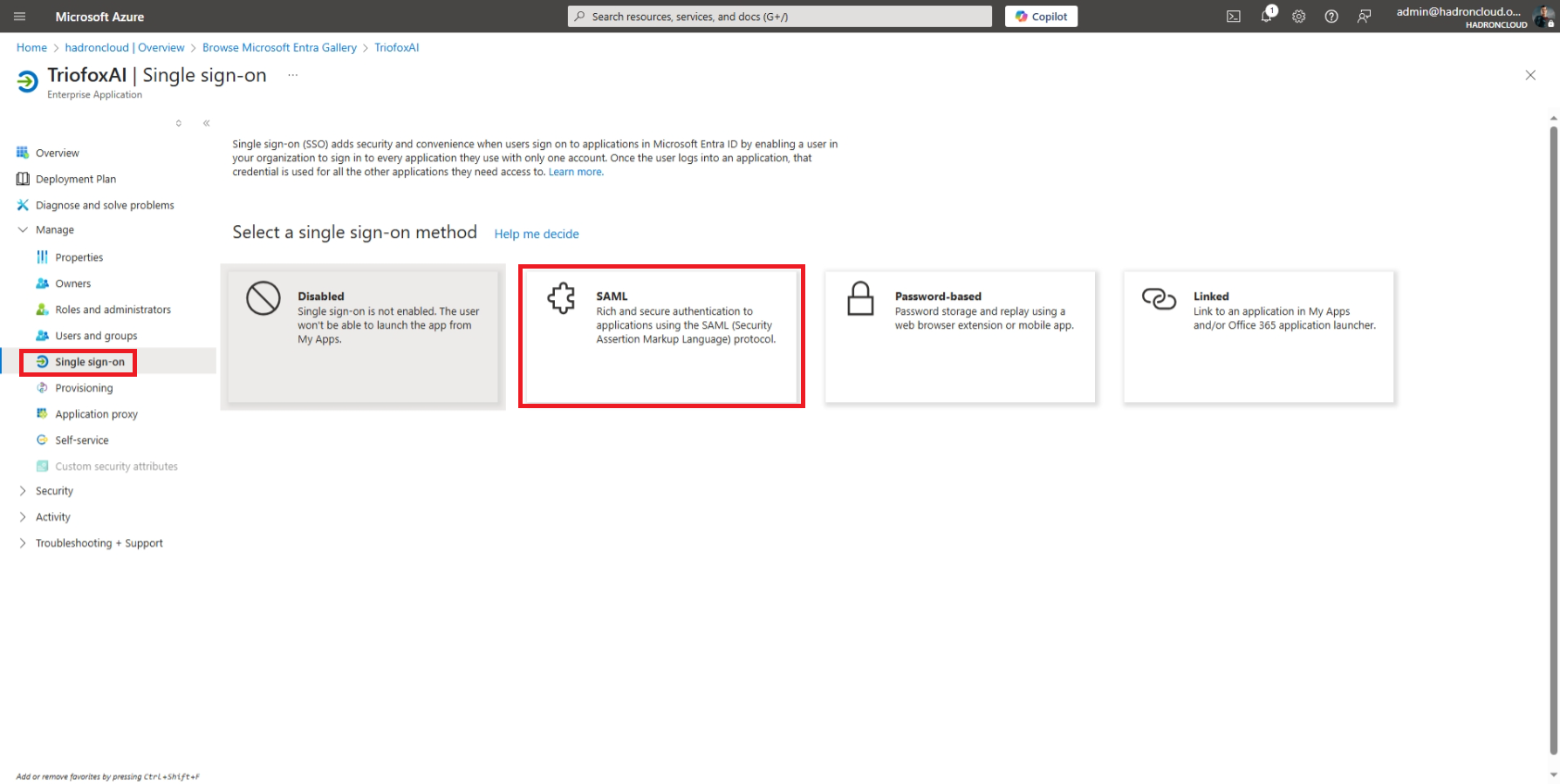Click hadroncloud | Overview breadcrumb
Viewport: 1560px width, 784px height.
coord(125,48)
